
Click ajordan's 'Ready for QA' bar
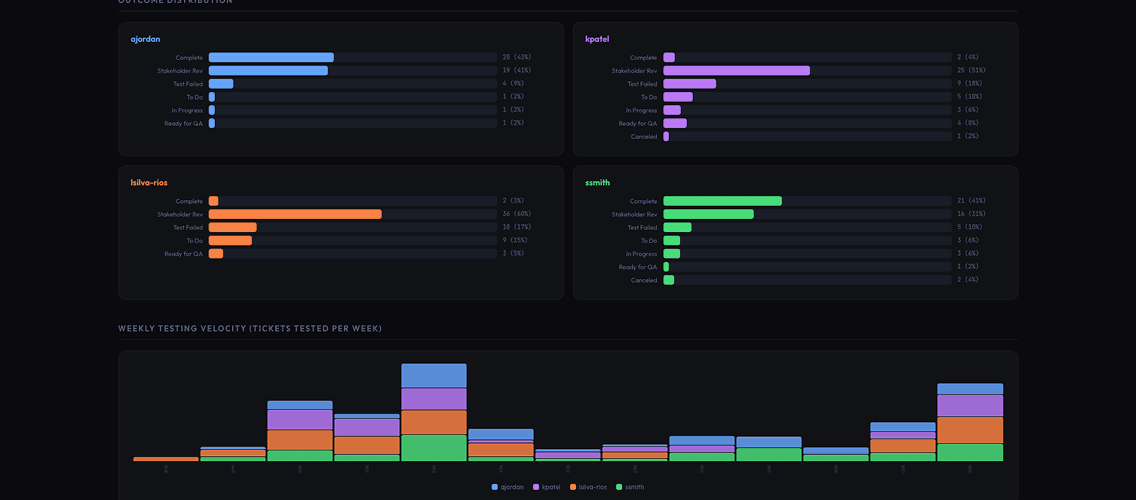pos(212,123)
